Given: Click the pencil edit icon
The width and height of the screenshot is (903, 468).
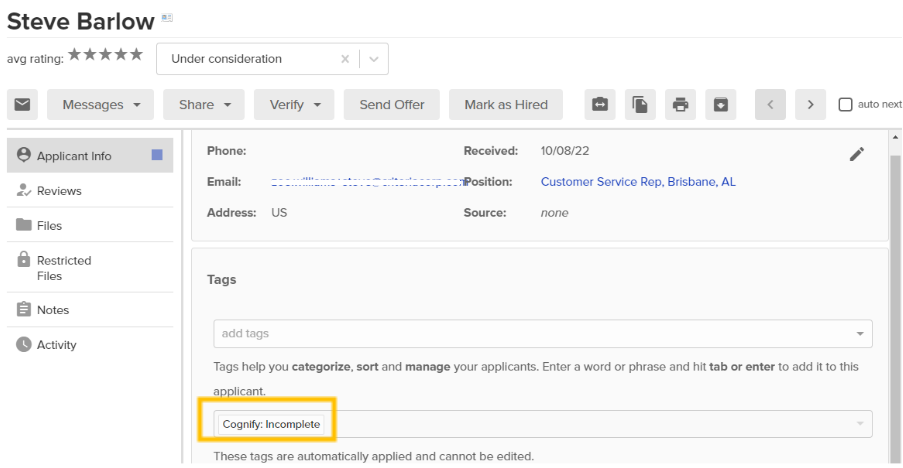Looking at the screenshot, I should (856, 154).
